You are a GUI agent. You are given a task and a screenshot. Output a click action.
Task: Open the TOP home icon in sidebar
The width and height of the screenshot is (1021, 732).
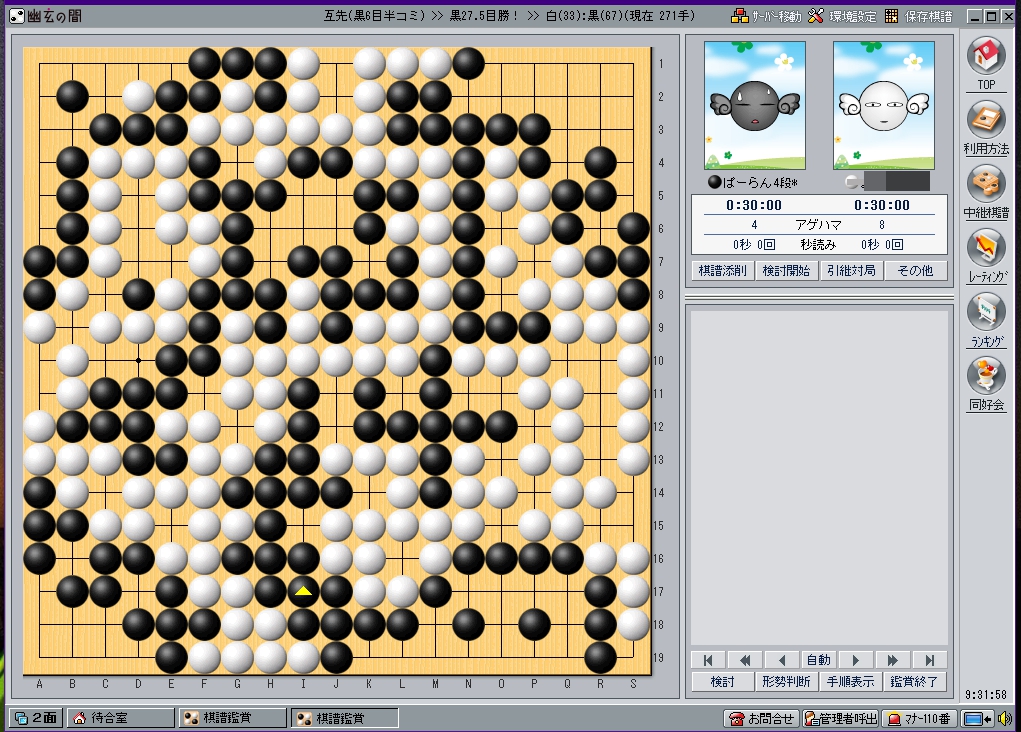986,56
